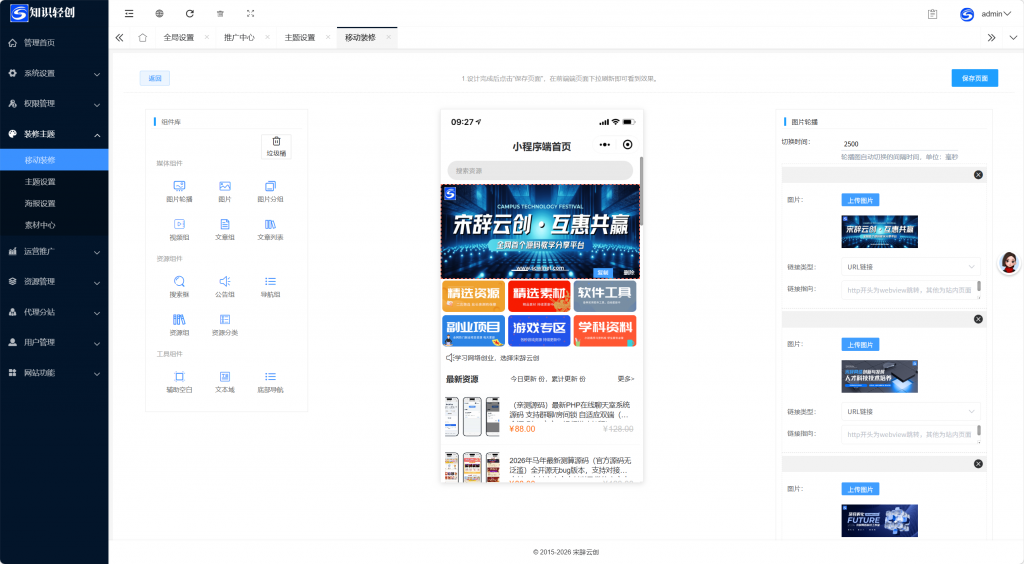1024x564 pixels.
Task: Select 海报设置 in the sidebar submenu
Action: 54,203
